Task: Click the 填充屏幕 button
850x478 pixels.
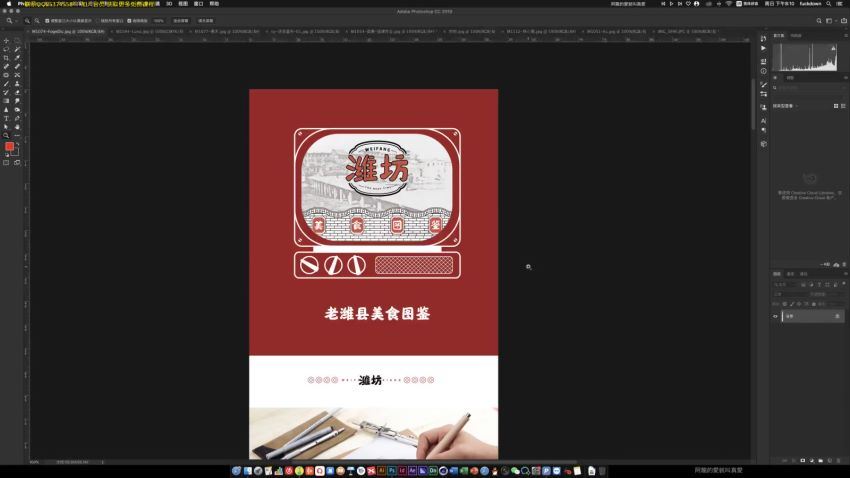Action: pos(205,21)
